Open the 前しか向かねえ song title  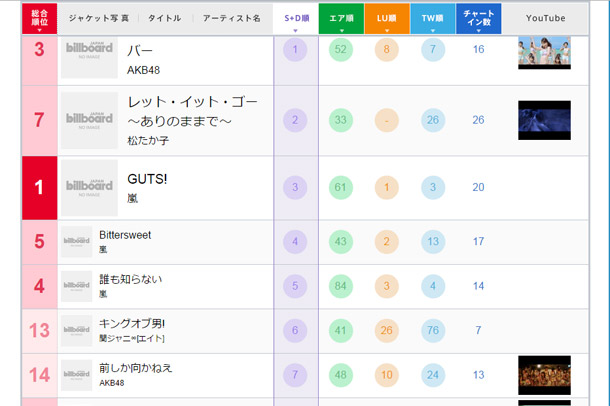click(x=136, y=367)
